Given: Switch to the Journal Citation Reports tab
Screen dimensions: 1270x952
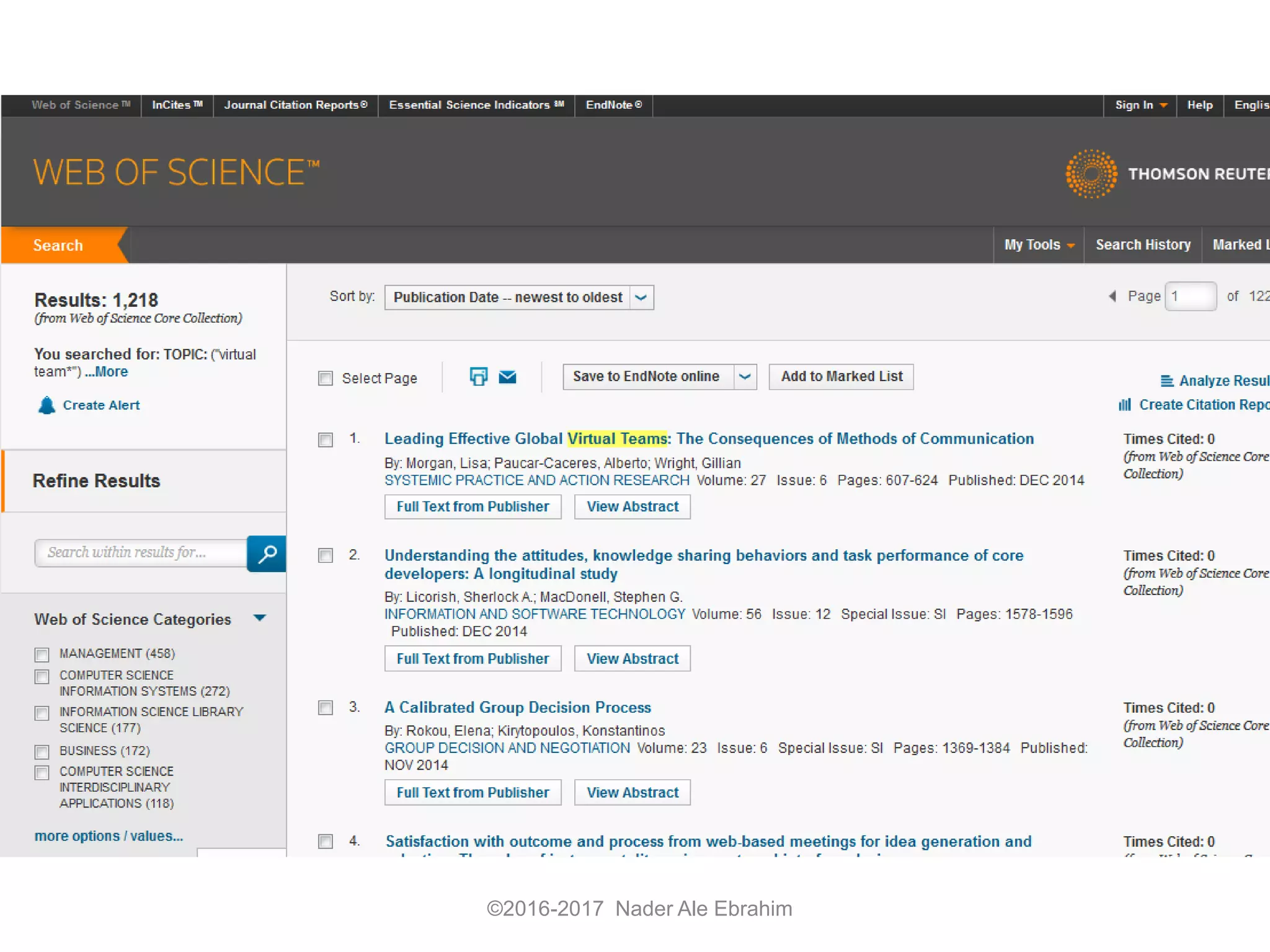Looking at the screenshot, I should coord(295,105).
